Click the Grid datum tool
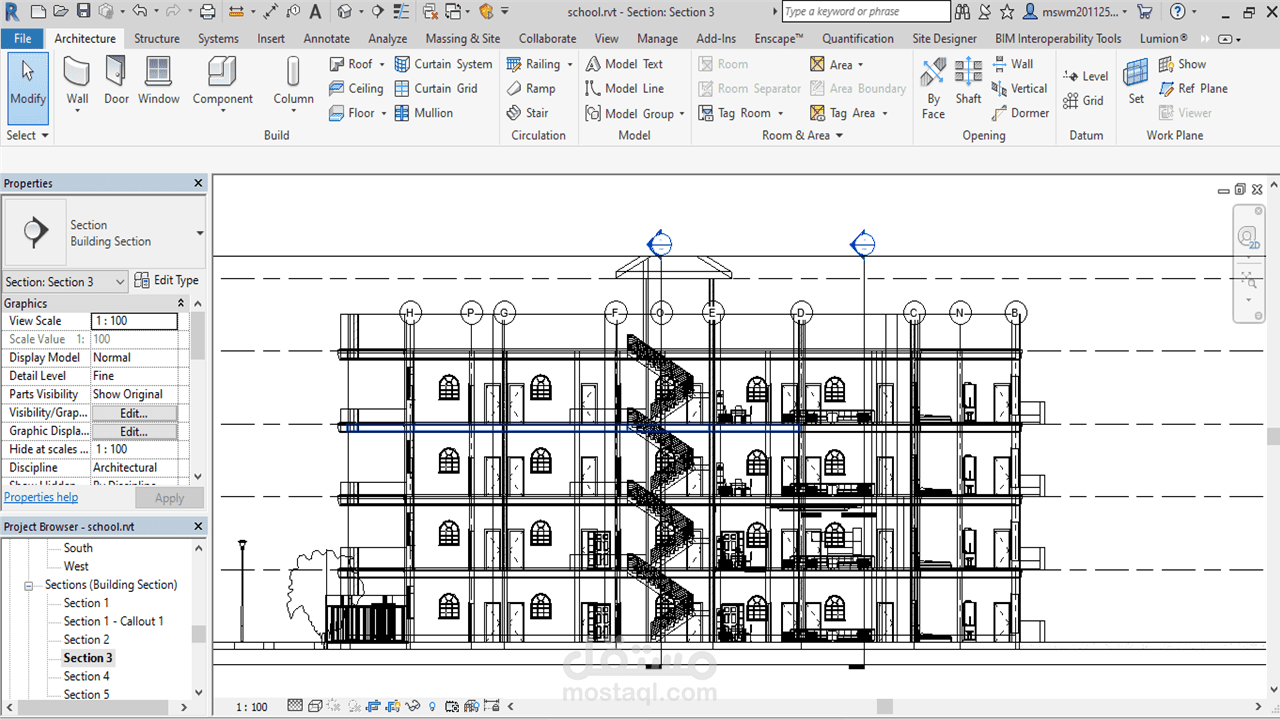This screenshot has height=720, width=1280. click(x=1084, y=100)
